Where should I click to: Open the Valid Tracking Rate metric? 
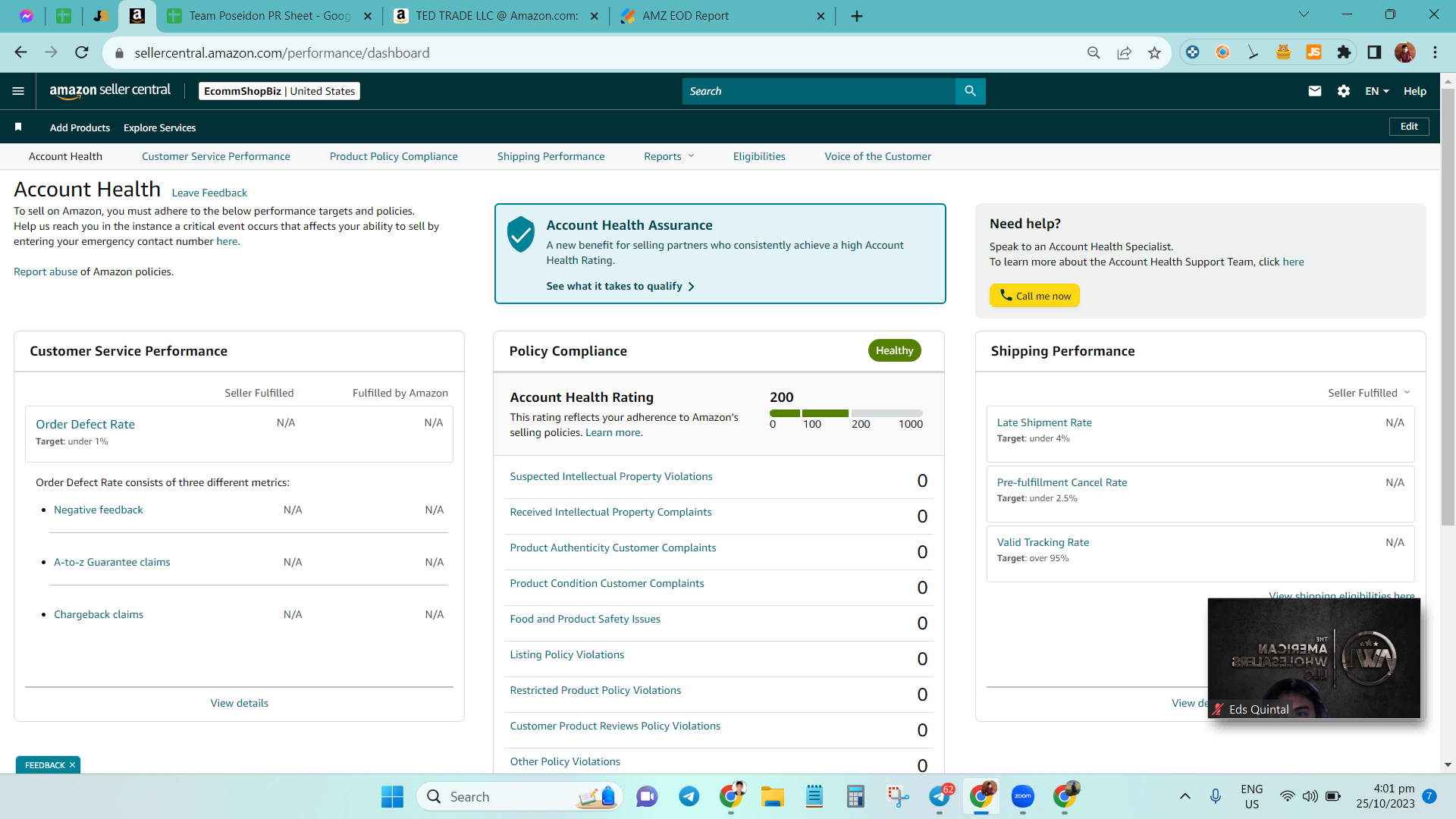click(x=1043, y=542)
